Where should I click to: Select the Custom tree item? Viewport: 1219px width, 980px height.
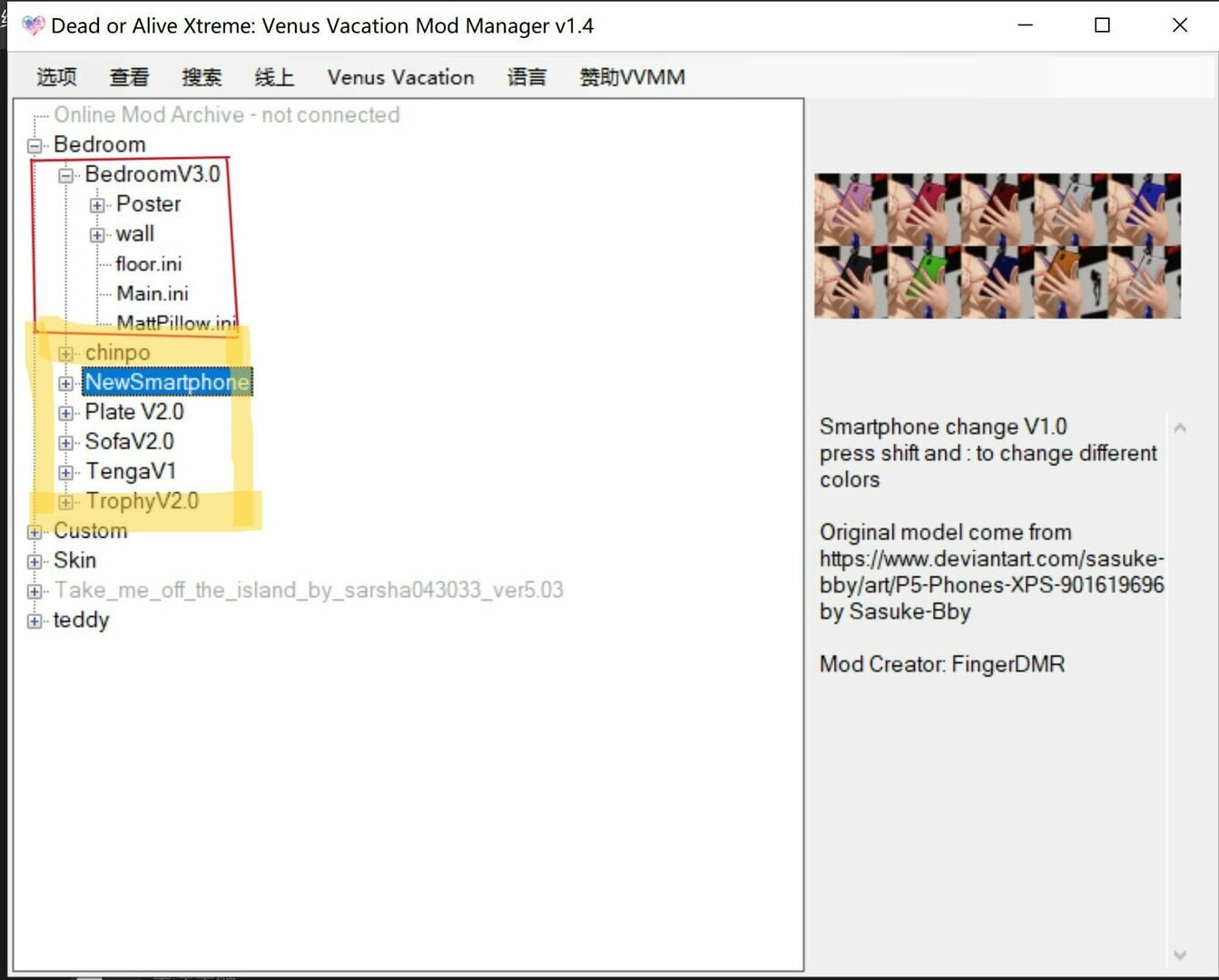coord(91,530)
